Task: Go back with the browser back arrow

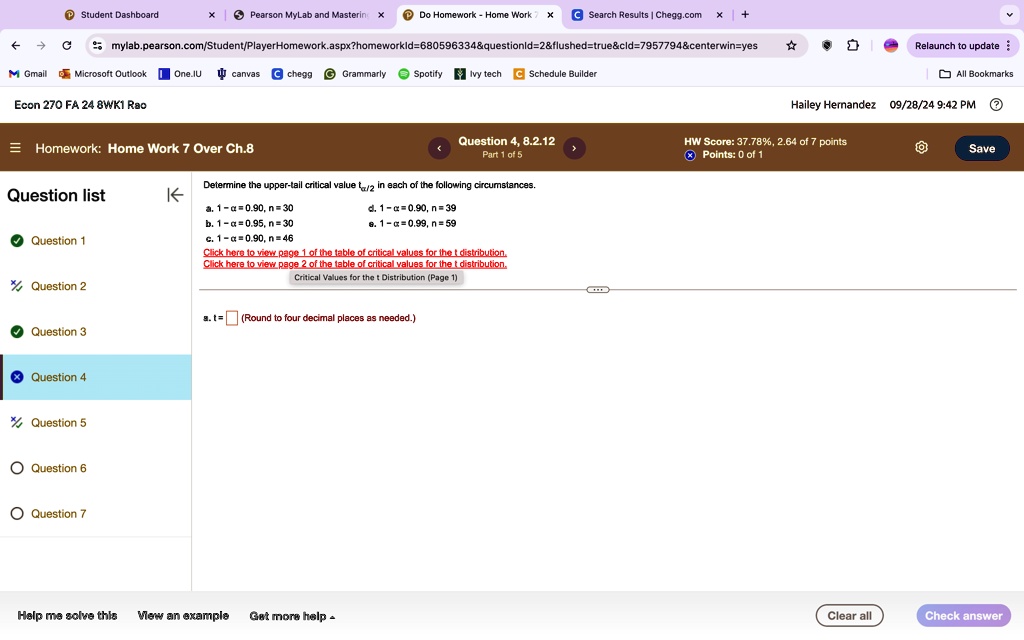Action: (16, 46)
